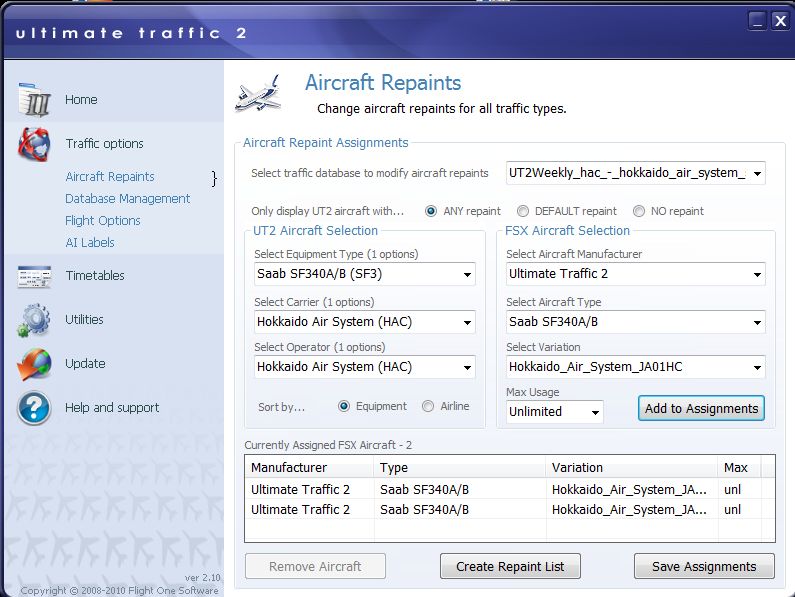Open Max Usage Unlimited dropdown

555,412
